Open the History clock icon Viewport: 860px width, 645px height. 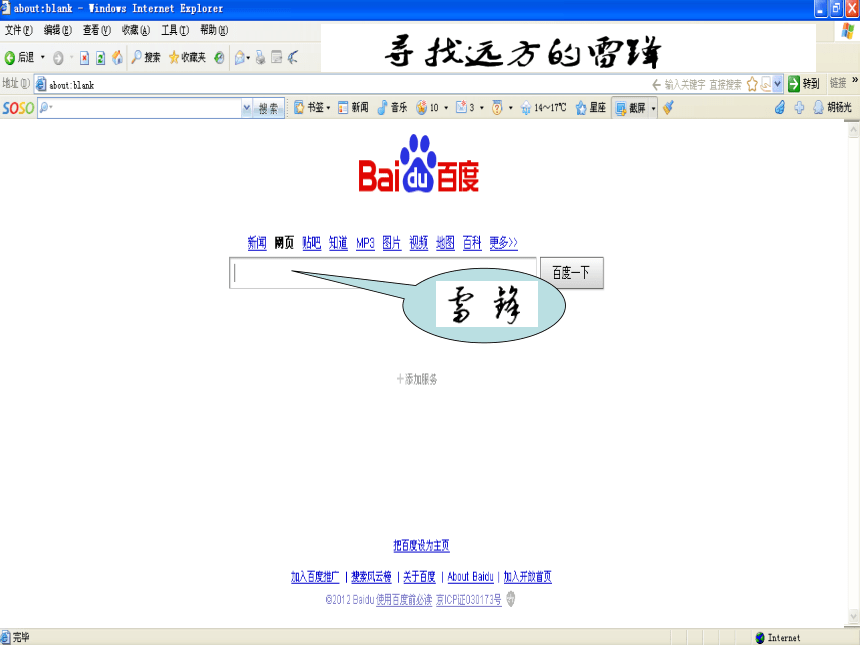pos(219,58)
